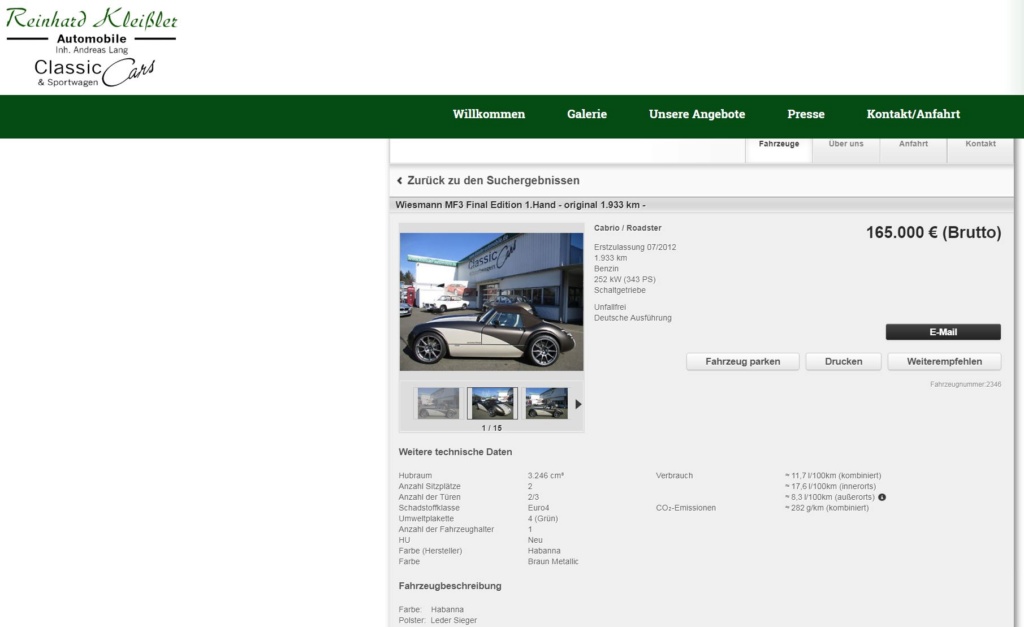Click the Weitere technische Daten heading
Screen dimensions: 1024x627
[455, 452]
